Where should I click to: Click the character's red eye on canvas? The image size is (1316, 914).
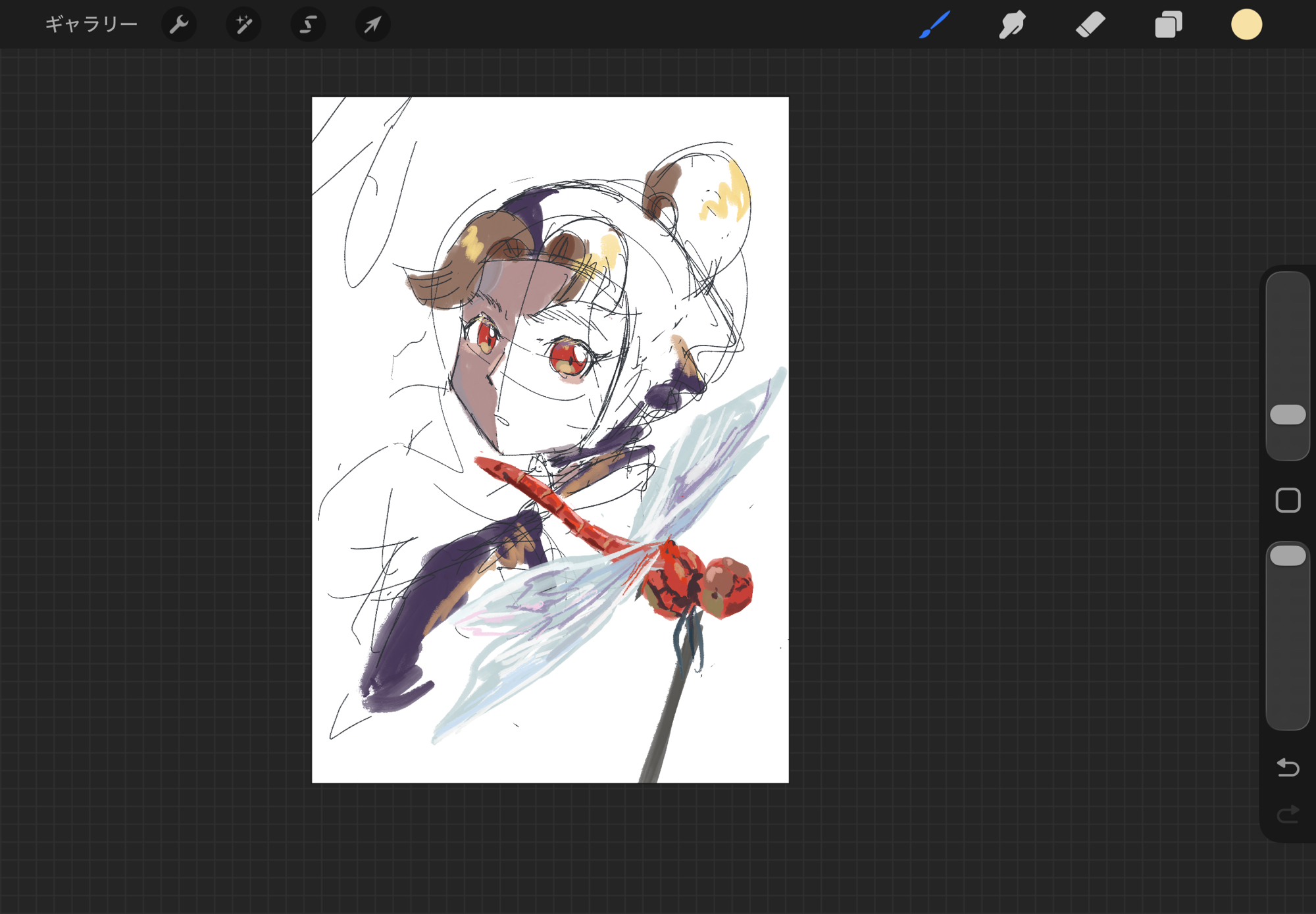coord(567,357)
